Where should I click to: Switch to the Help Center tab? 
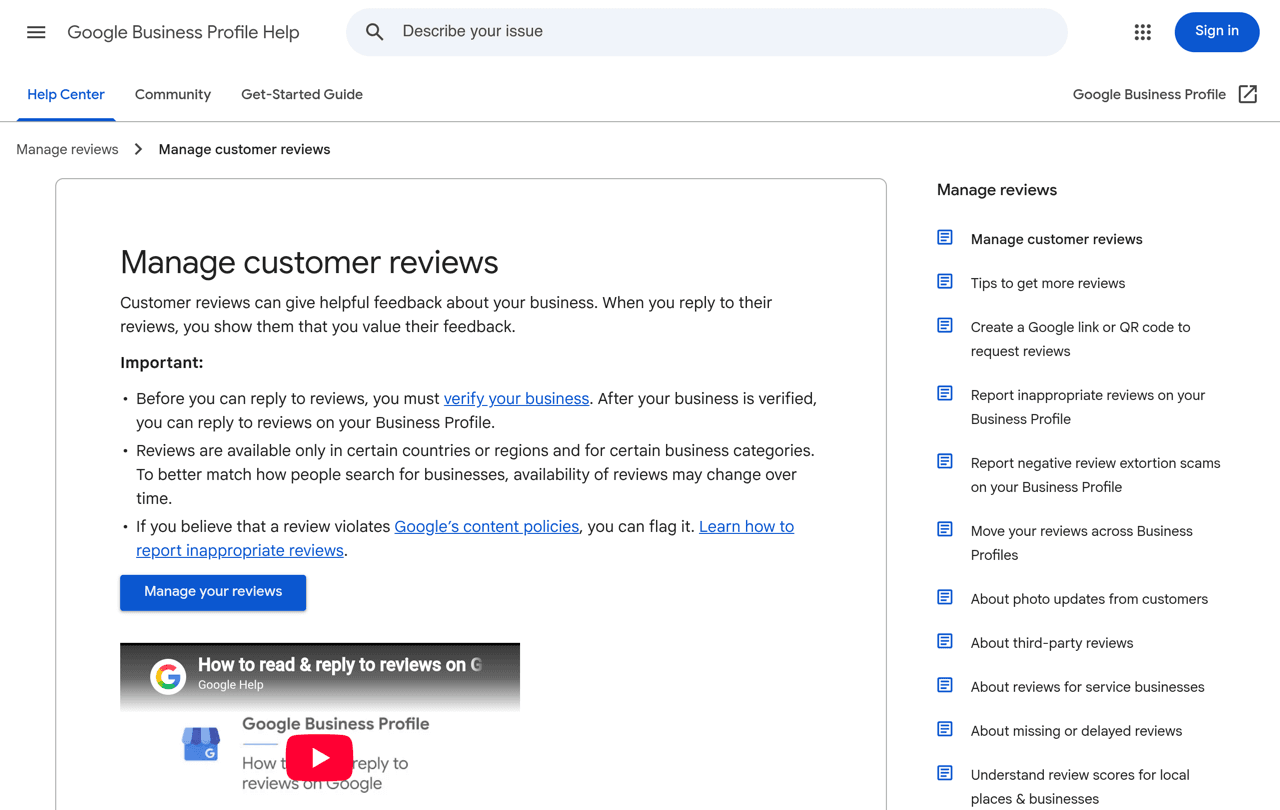(x=66, y=95)
